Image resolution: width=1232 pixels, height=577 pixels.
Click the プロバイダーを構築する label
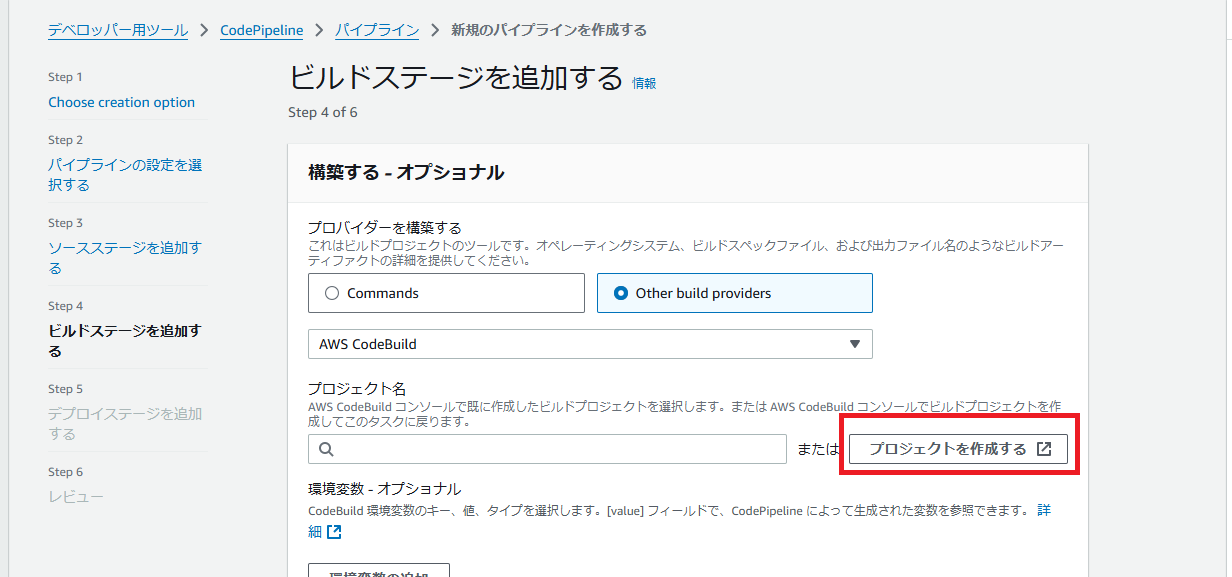[x=384, y=228]
